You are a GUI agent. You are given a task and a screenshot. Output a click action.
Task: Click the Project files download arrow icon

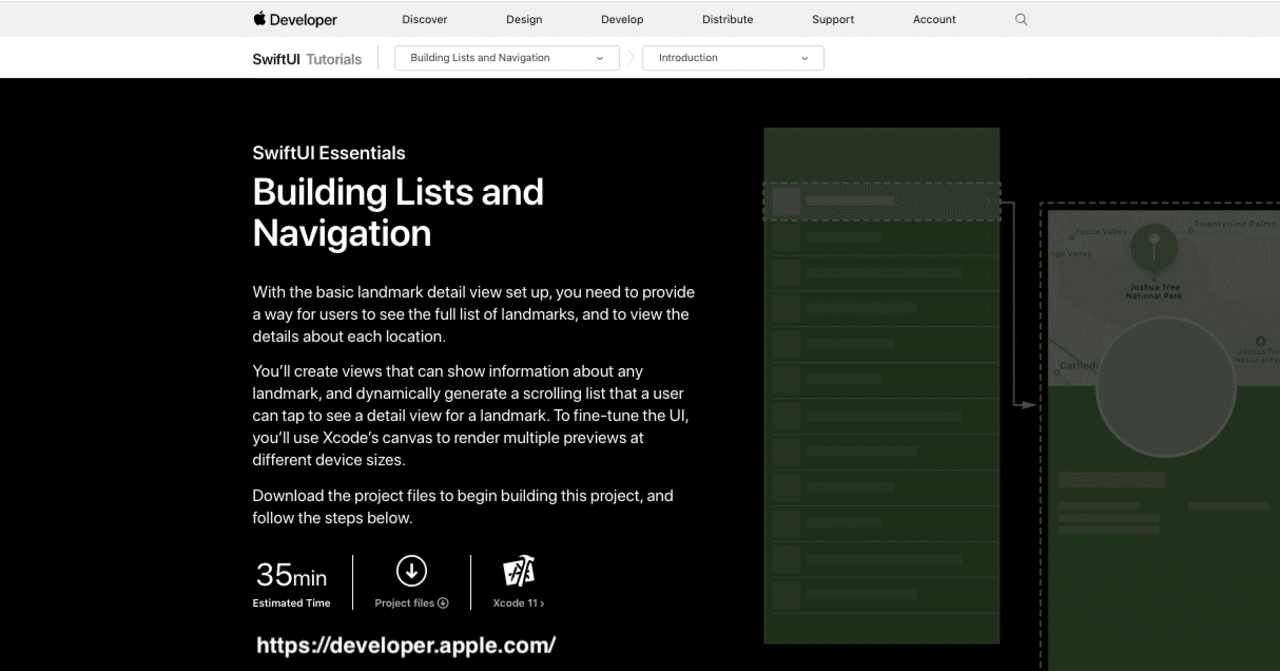point(411,571)
